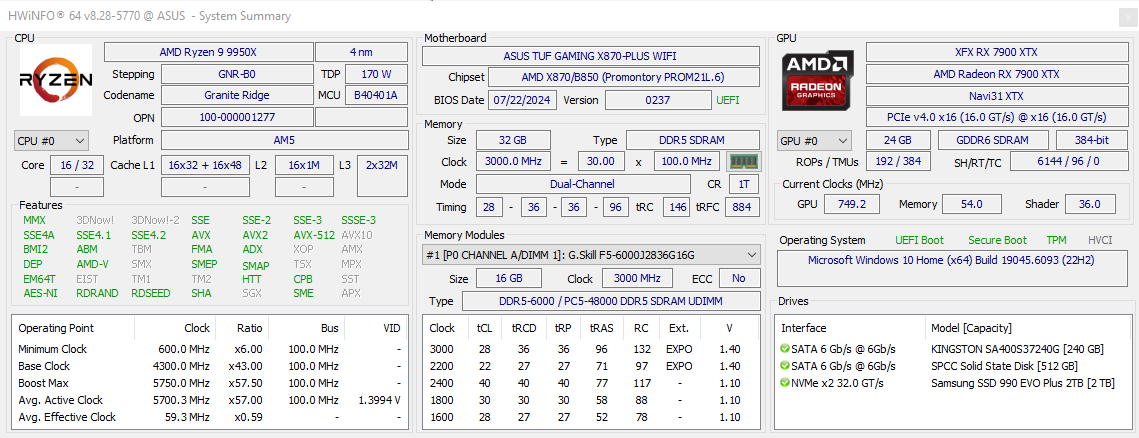Click the 4 nm process field
The height and width of the screenshot is (438, 1139).
coord(361,52)
